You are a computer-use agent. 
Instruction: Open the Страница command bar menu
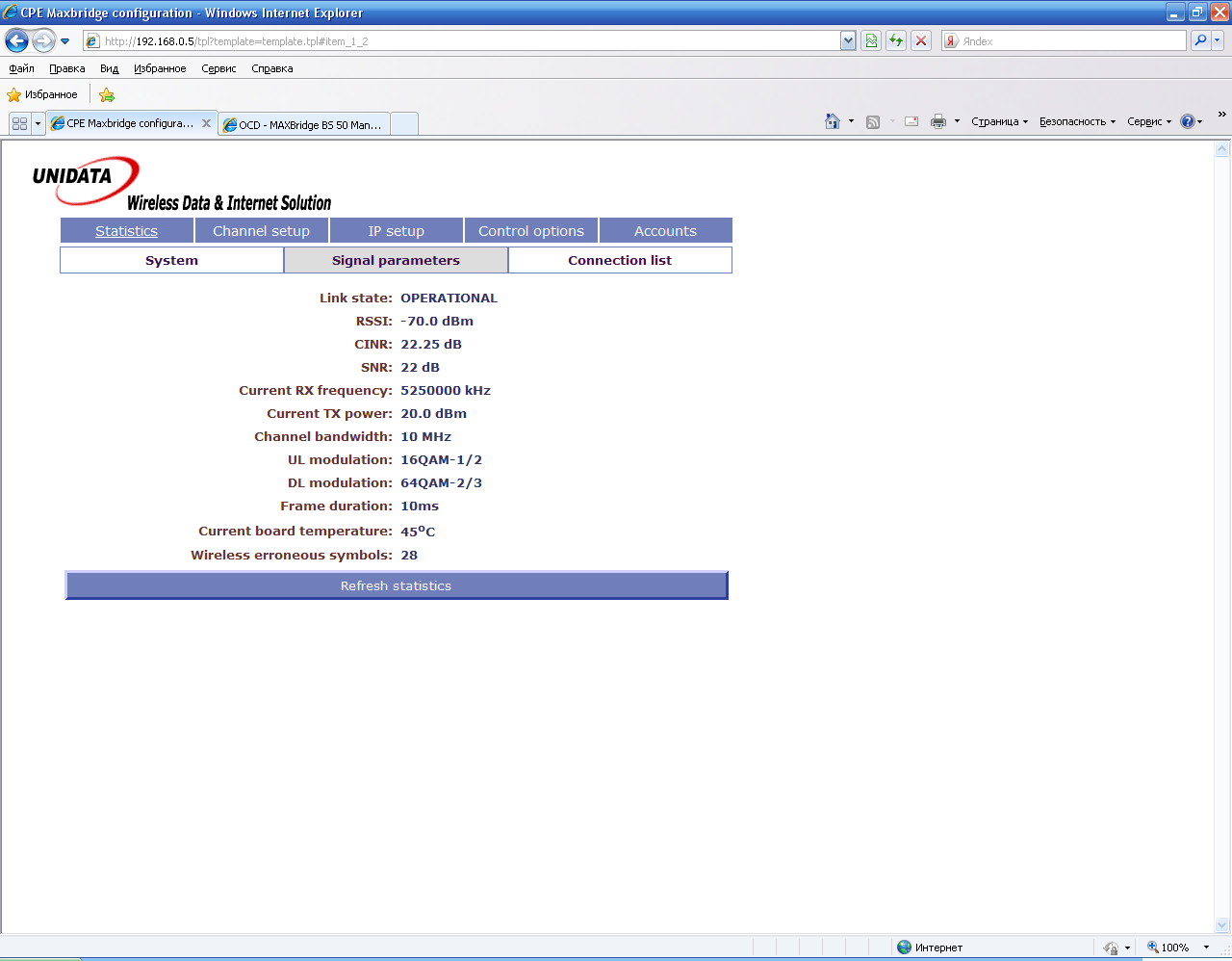click(x=1000, y=121)
